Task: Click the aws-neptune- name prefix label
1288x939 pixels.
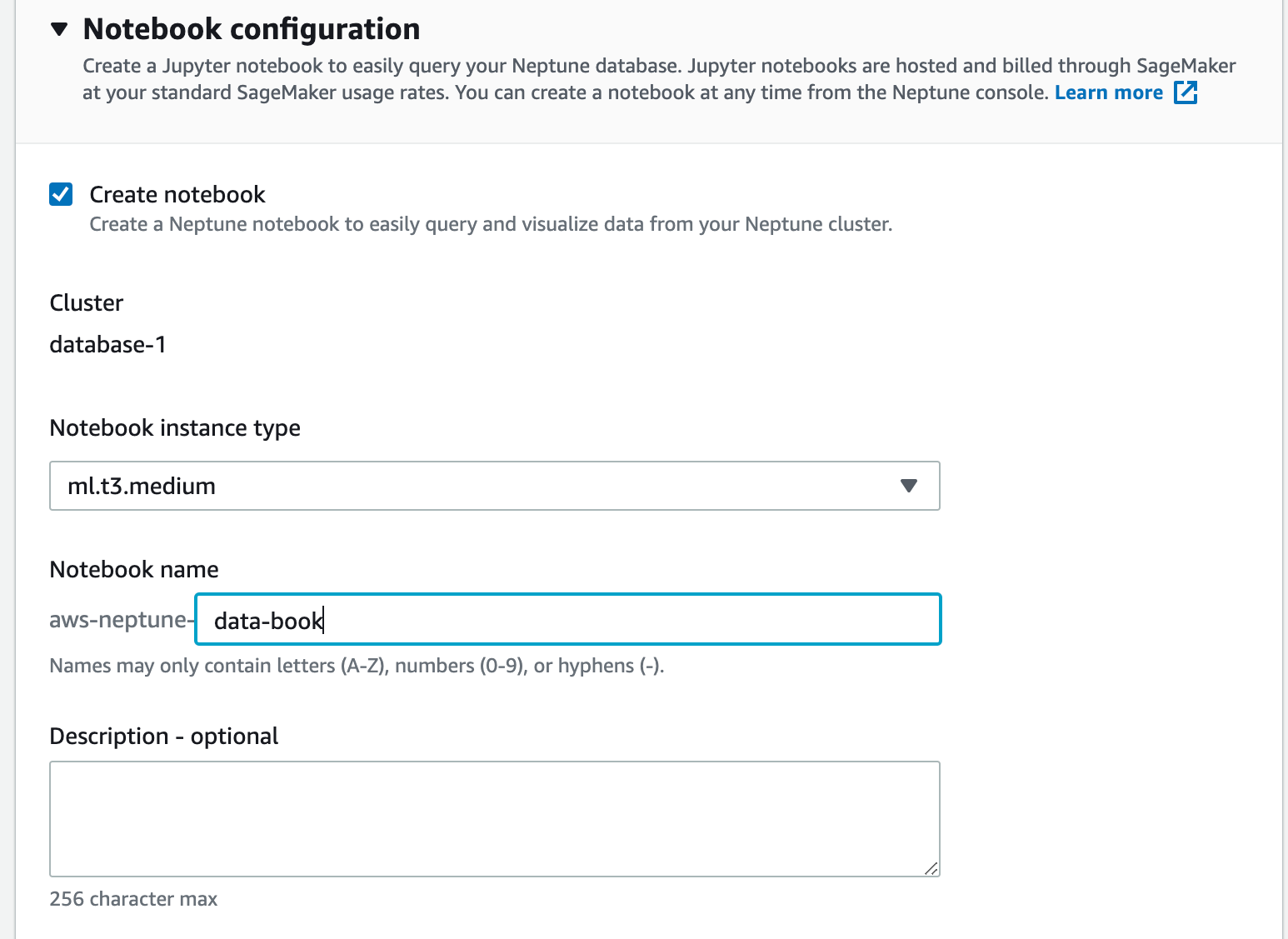Action: click(x=121, y=619)
